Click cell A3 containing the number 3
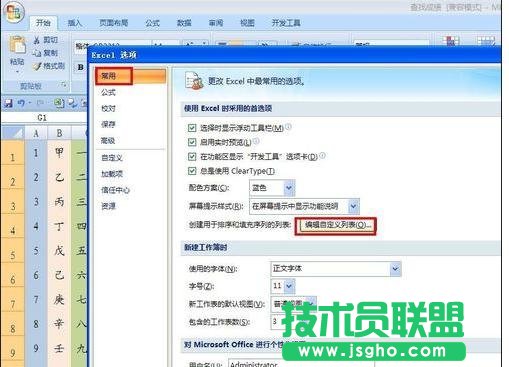 tap(36, 202)
